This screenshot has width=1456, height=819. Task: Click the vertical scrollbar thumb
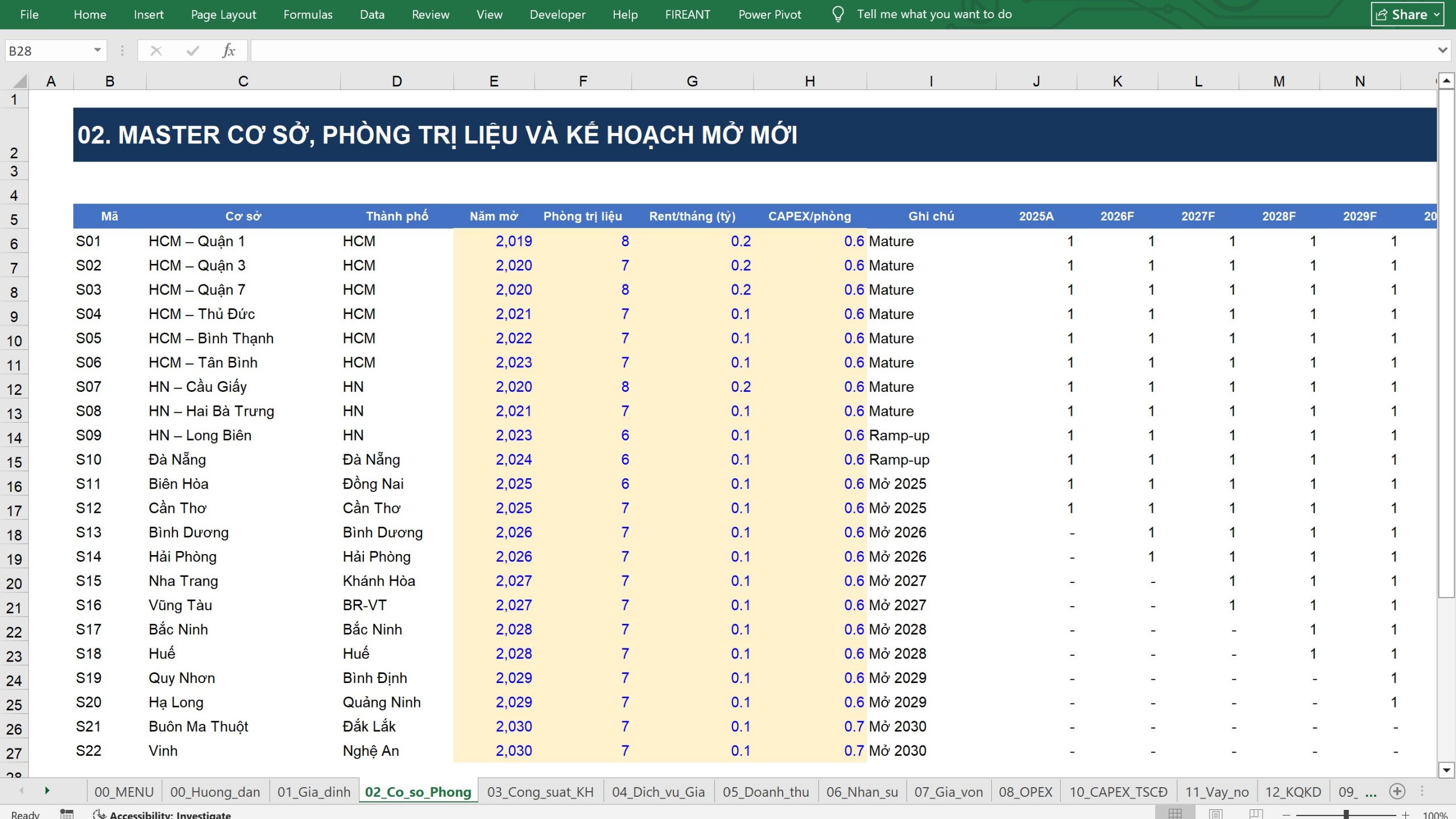1446,342
